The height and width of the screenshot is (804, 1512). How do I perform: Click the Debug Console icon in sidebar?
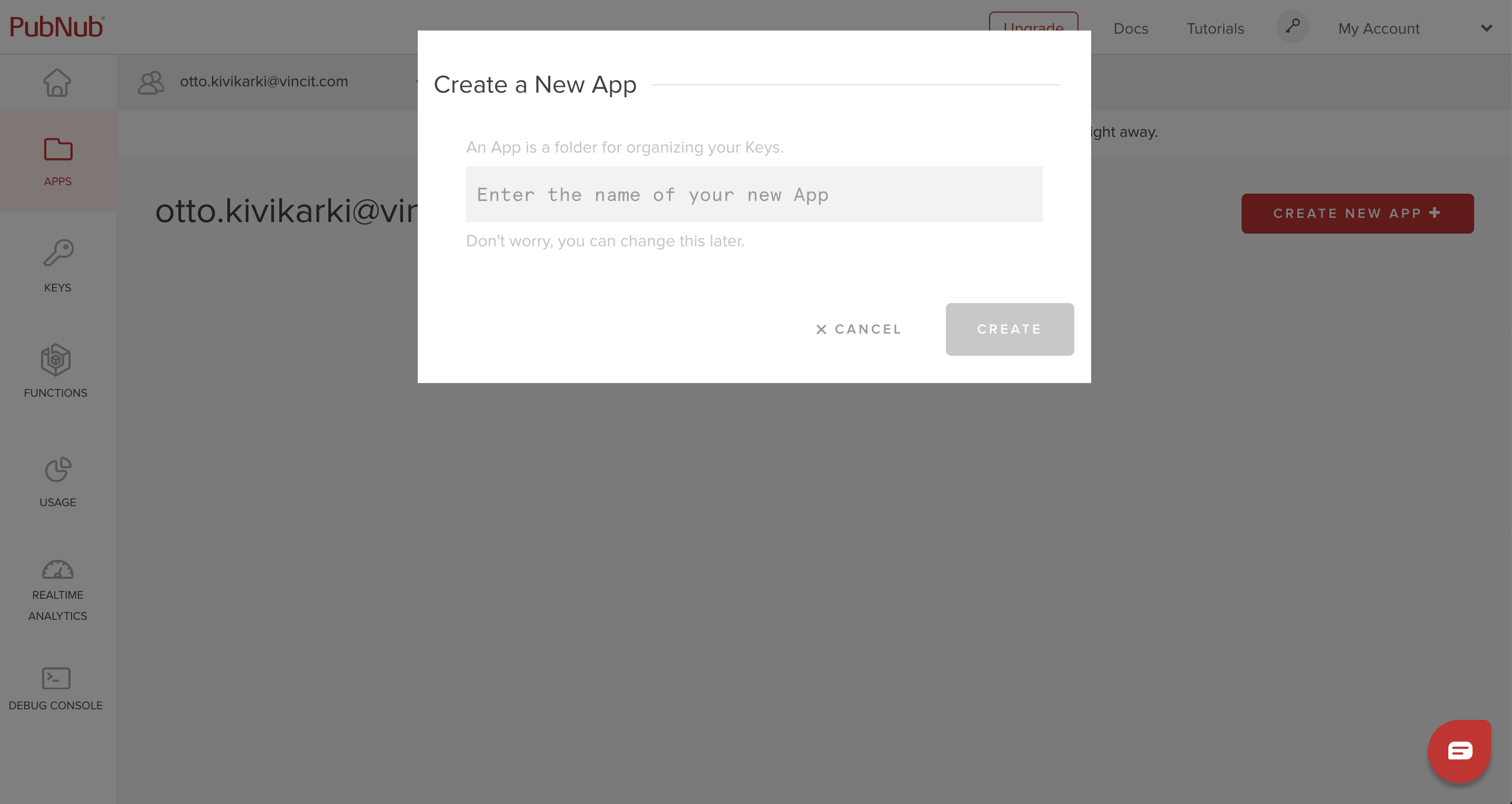[x=56, y=678]
